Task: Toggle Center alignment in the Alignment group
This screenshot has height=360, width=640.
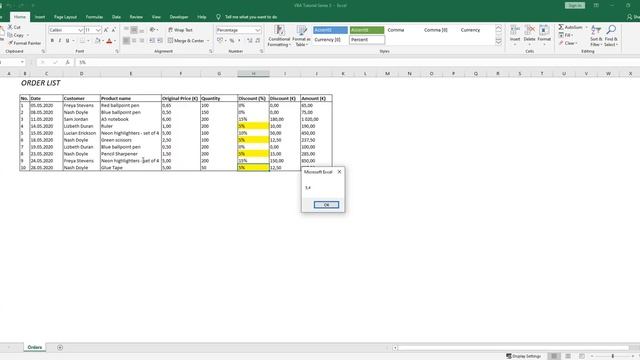Action: tap(134, 40)
